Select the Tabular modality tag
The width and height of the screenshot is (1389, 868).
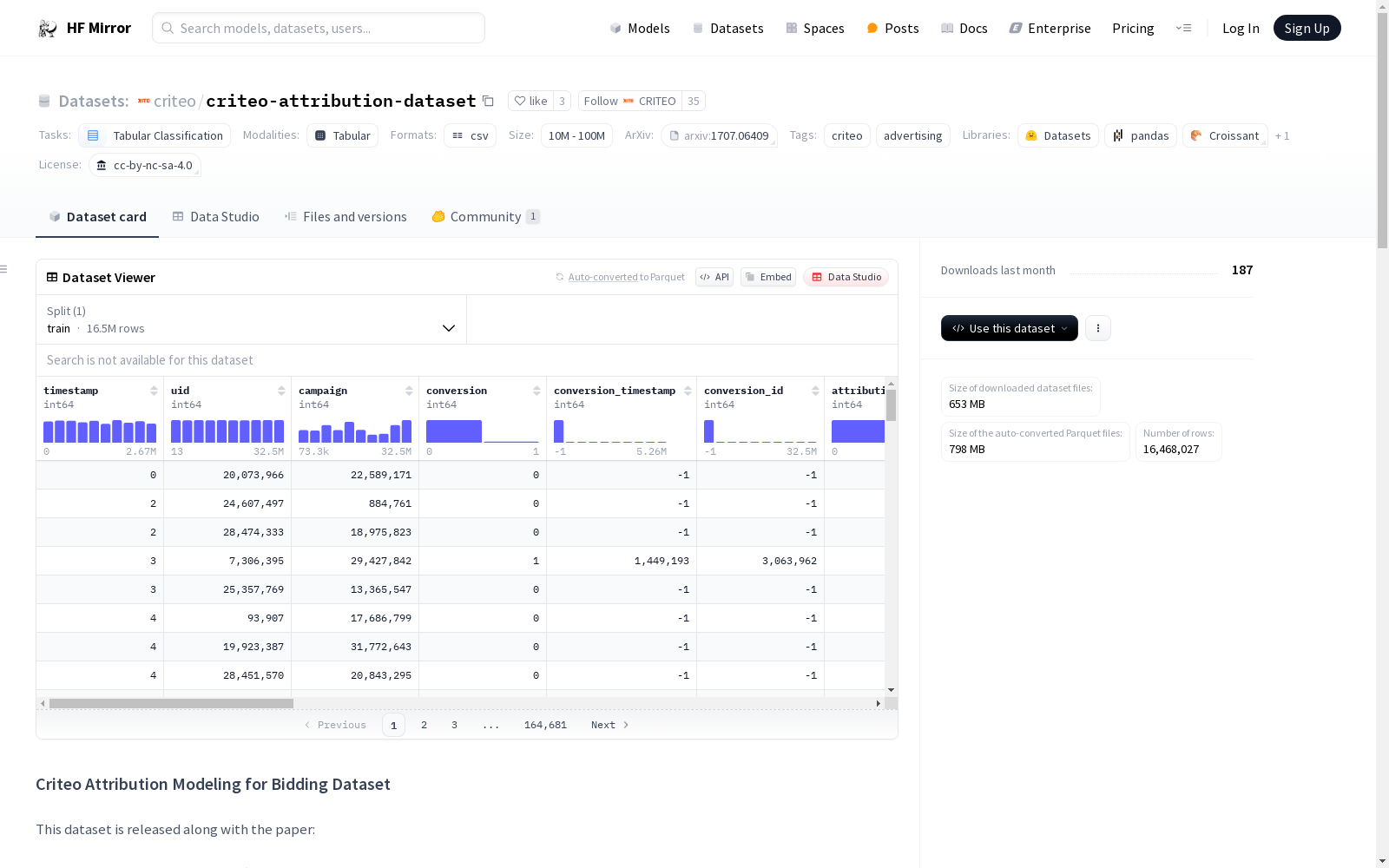pos(342,135)
